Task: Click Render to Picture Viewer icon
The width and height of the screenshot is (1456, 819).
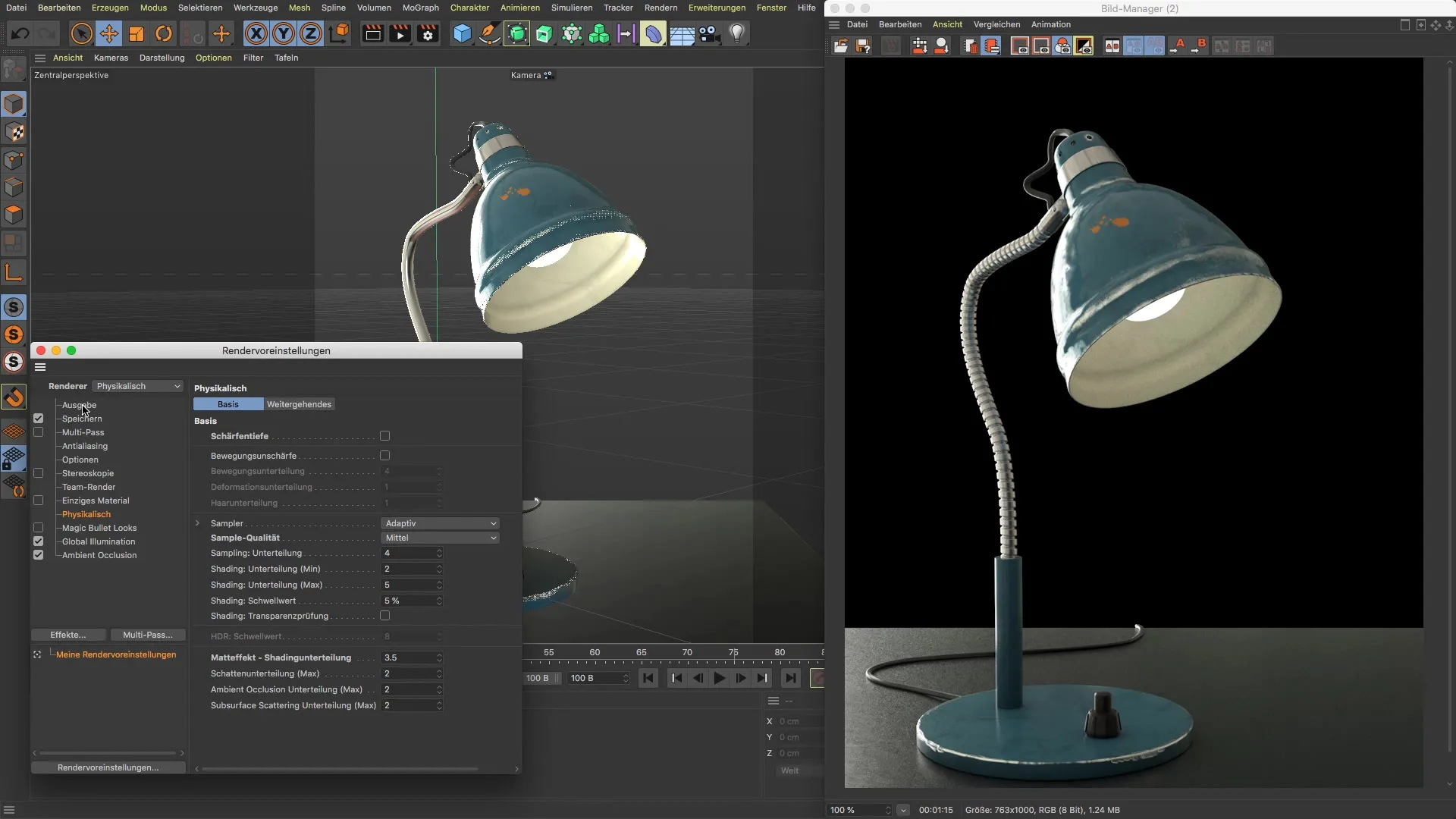Action: [x=400, y=34]
